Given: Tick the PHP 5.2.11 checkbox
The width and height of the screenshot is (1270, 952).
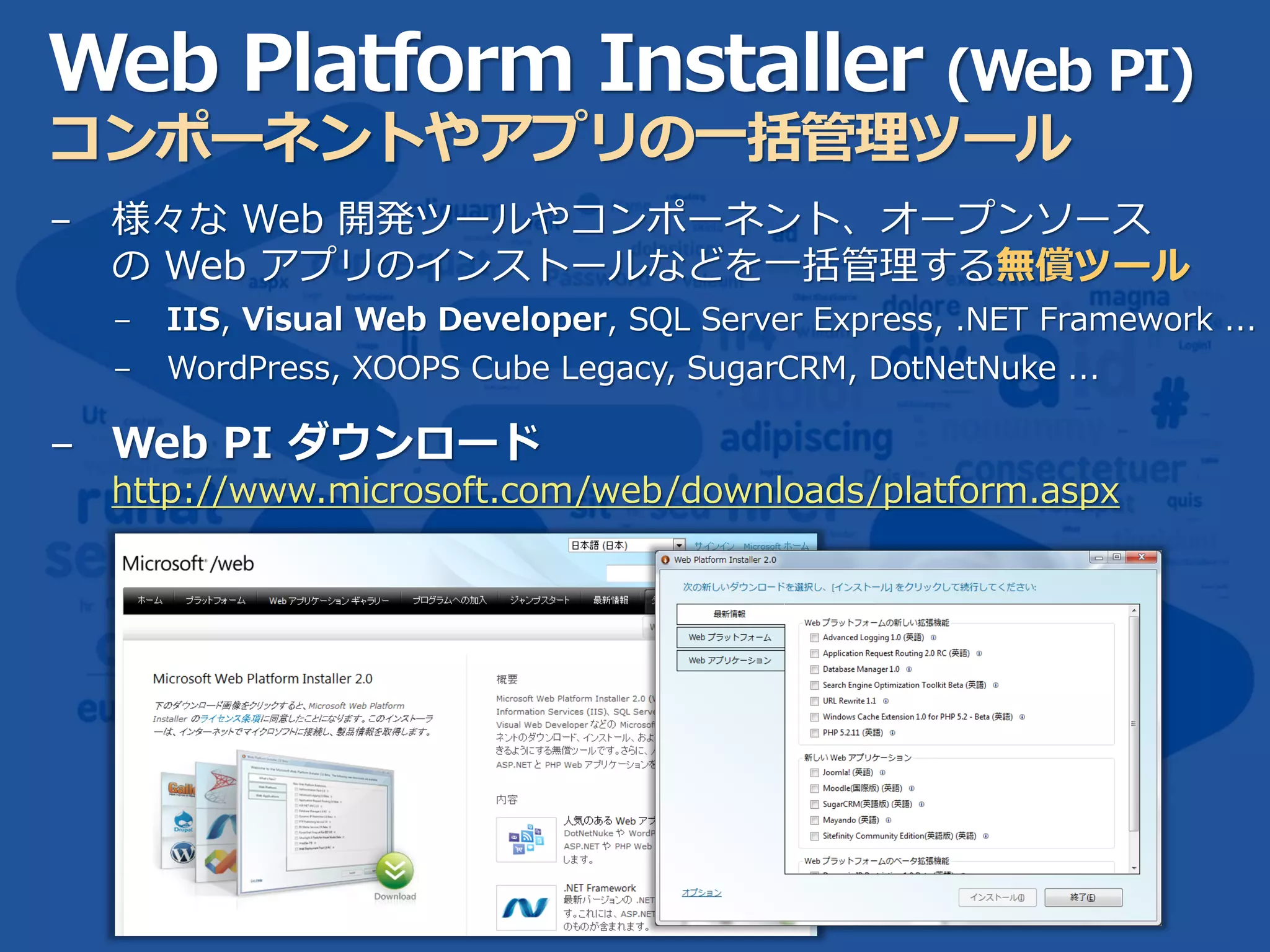Looking at the screenshot, I should point(815,733).
